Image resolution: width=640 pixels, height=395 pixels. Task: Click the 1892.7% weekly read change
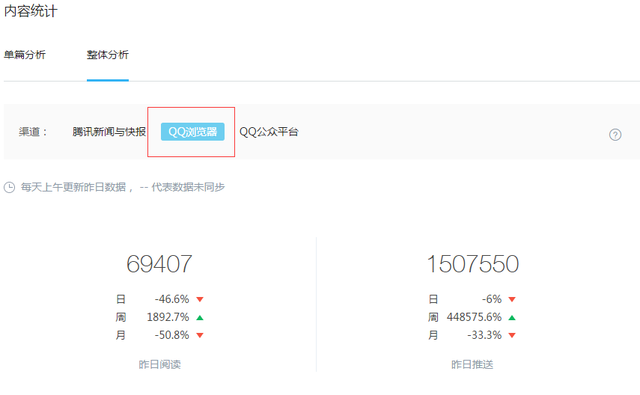(168, 317)
